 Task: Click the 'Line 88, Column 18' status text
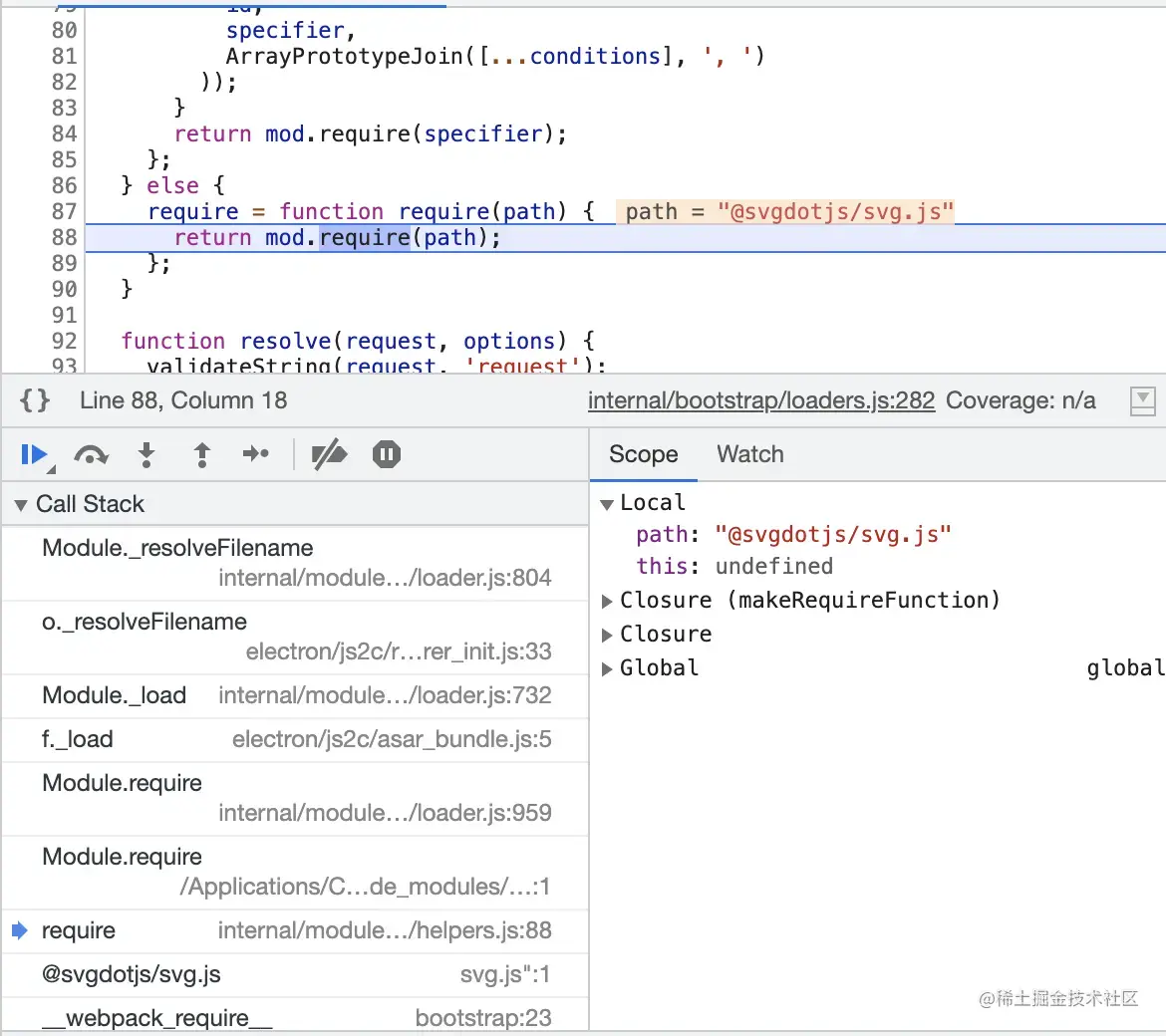[x=183, y=400]
